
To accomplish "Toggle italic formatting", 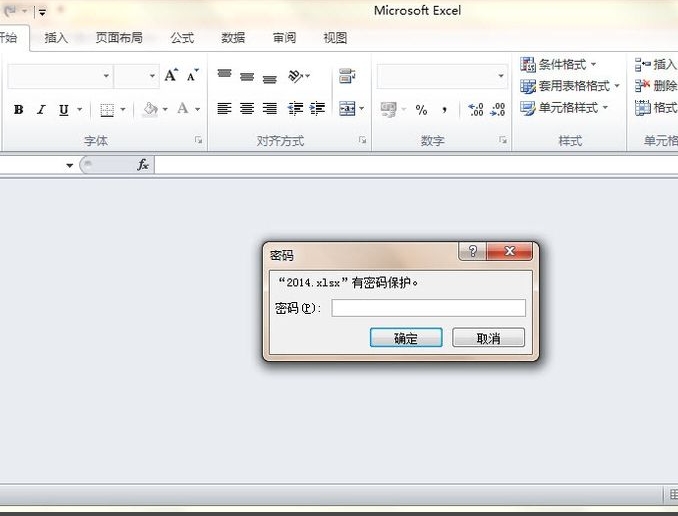I will [42, 110].
